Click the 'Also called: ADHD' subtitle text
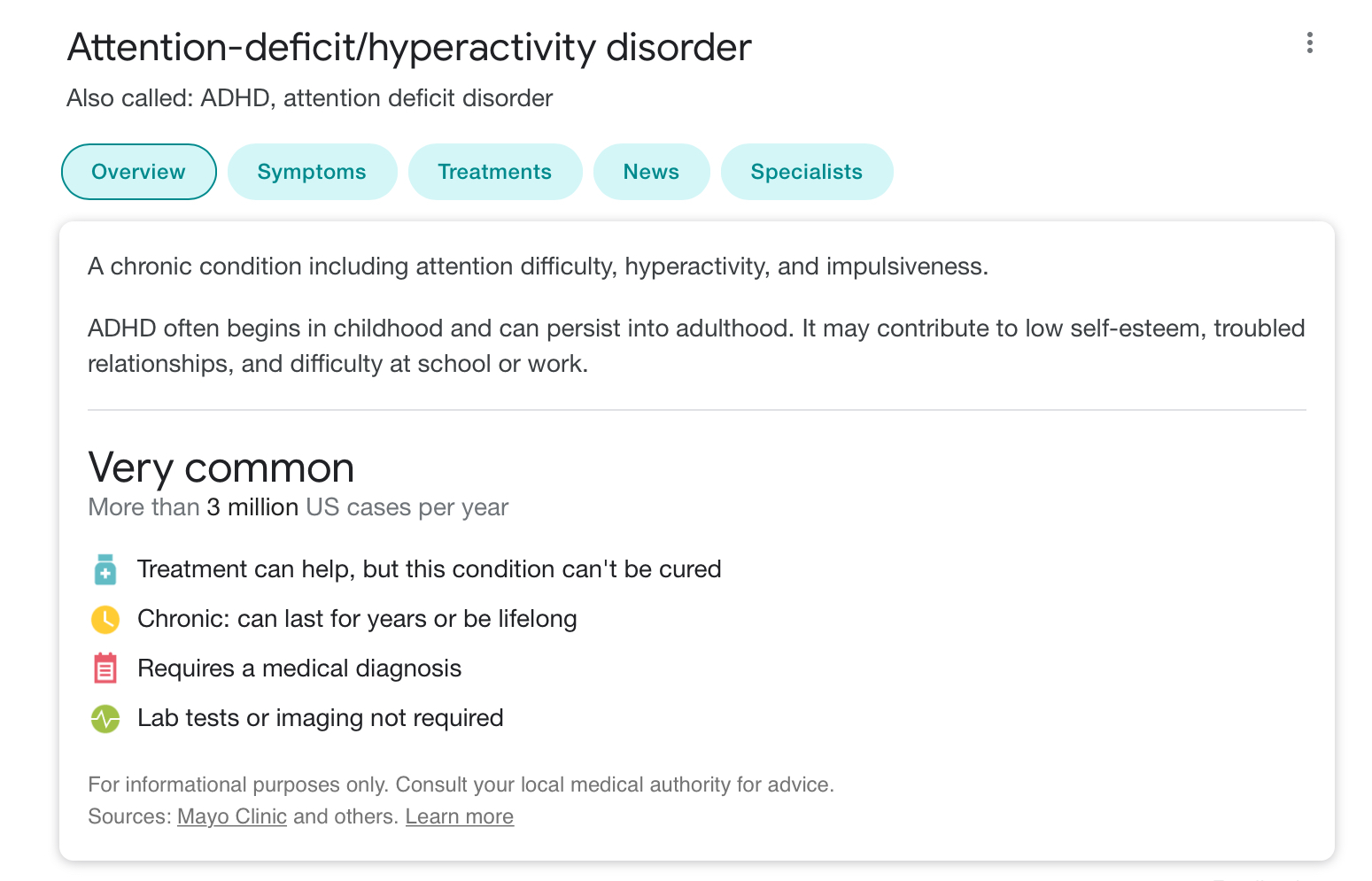Viewport: 1372px width, 881px height. click(310, 97)
